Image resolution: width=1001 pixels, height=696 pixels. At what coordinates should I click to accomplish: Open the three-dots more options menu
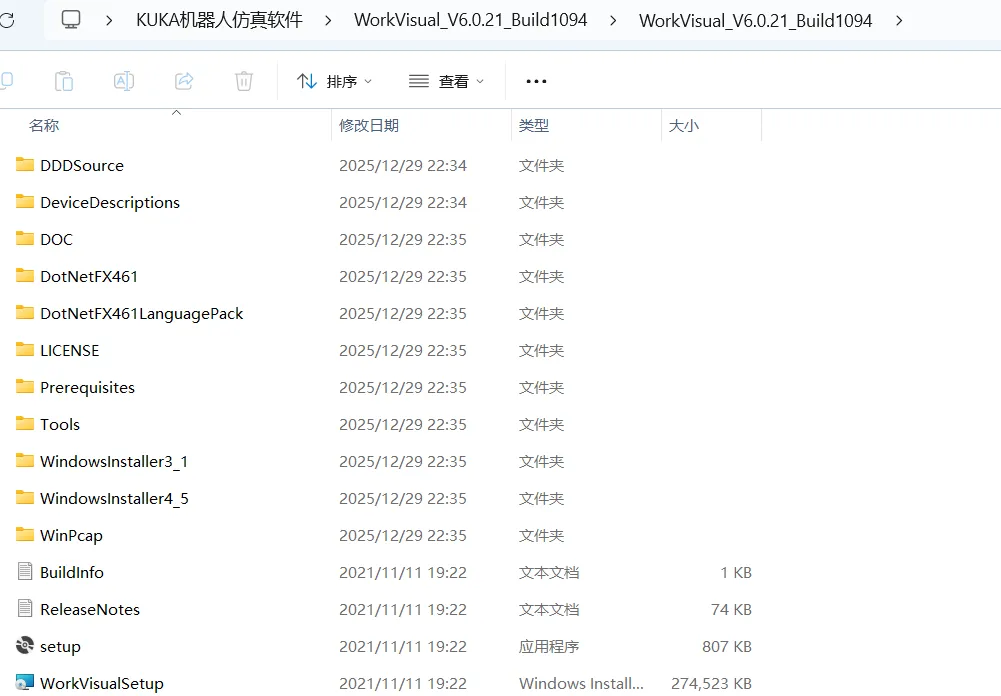click(x=536, y=81)
